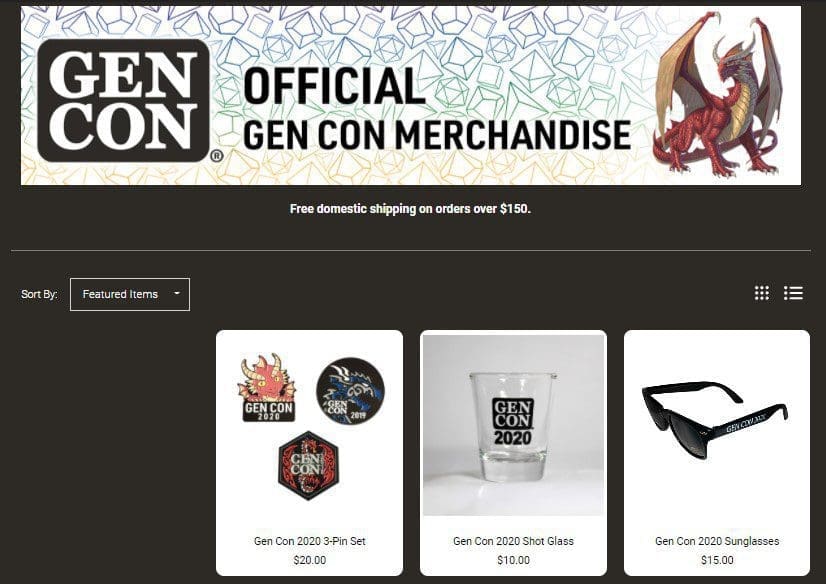Switch to grid view layout

761,293
